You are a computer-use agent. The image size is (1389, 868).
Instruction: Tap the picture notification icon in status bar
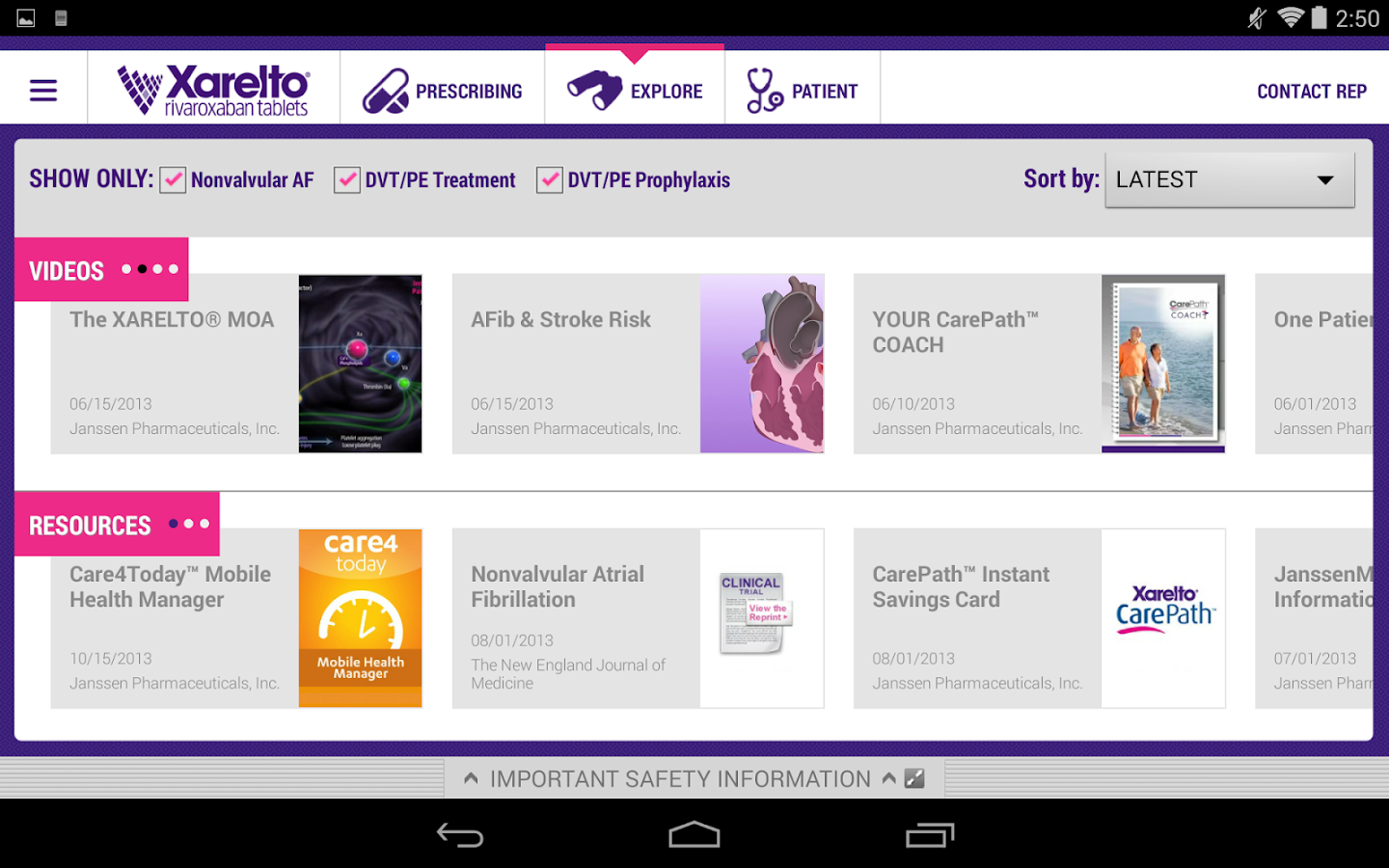[26, 18]
